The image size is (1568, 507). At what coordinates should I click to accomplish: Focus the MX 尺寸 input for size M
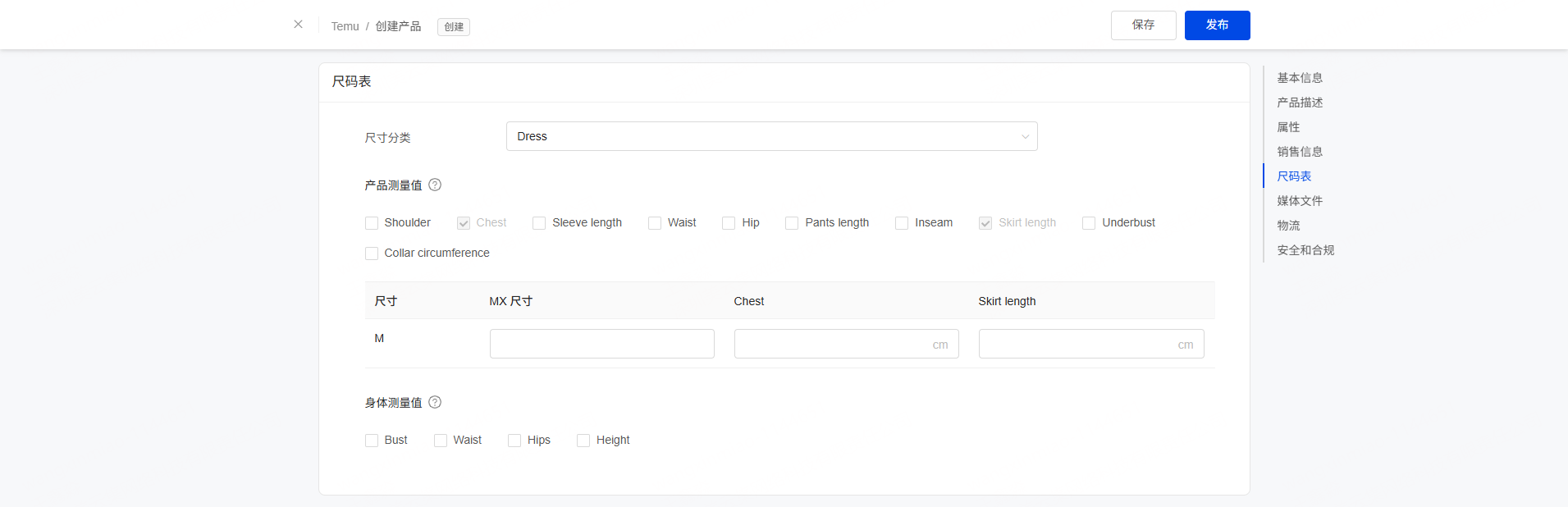601,344
